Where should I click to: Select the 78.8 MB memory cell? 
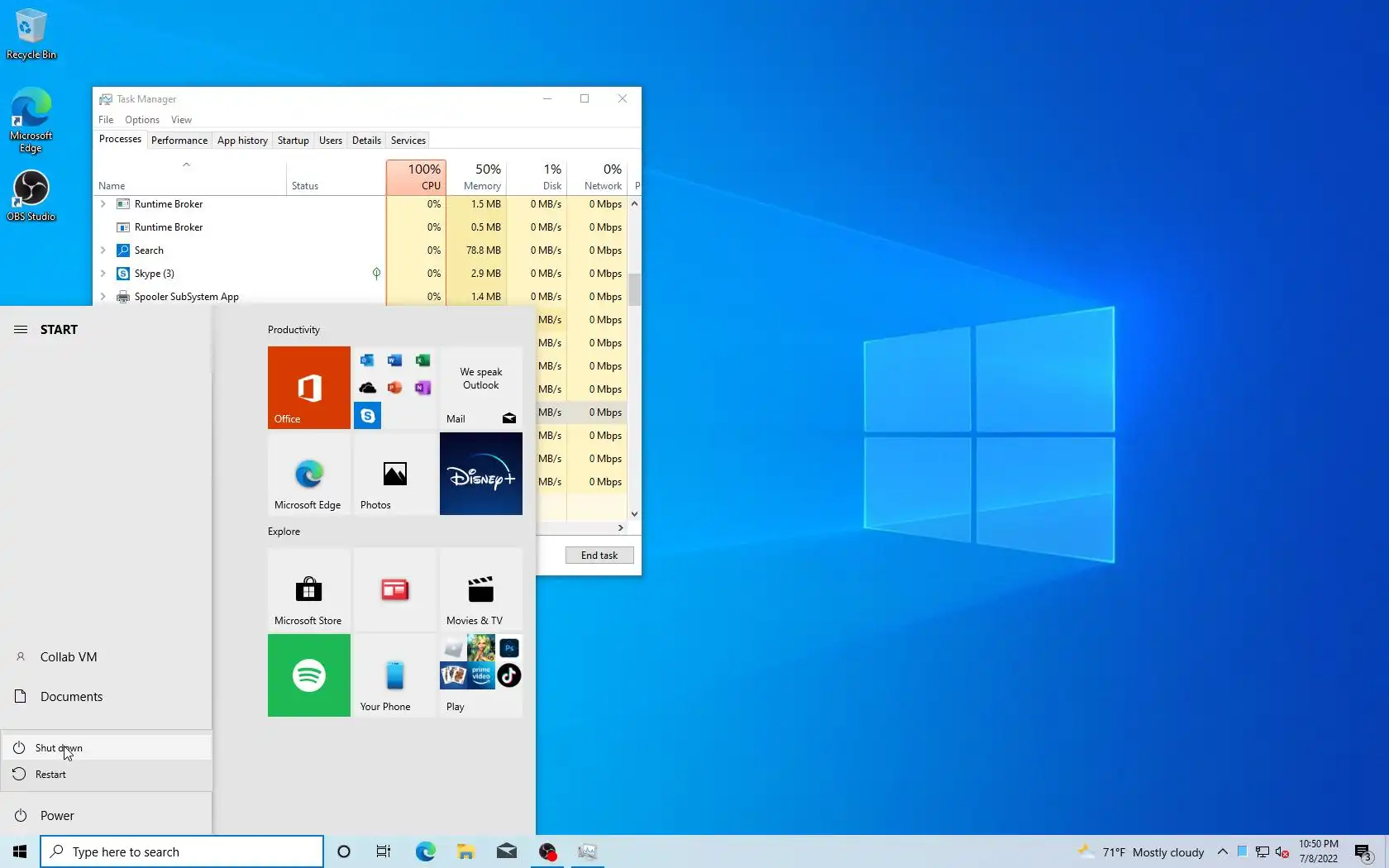point(476,250)
